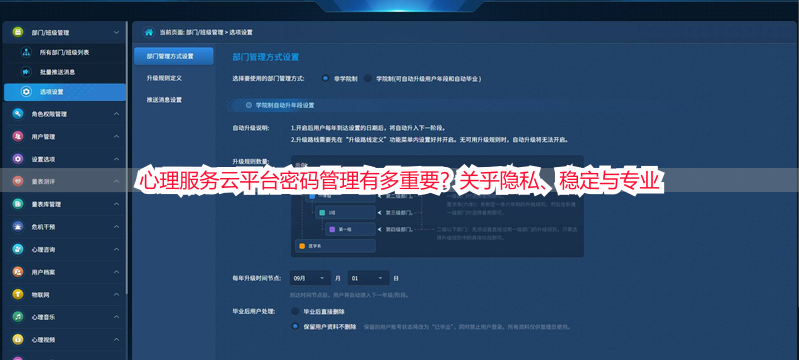The image size is (799, 360).
Task: Choose 毕业后直接删除 radio option
Action: [295, 311]
